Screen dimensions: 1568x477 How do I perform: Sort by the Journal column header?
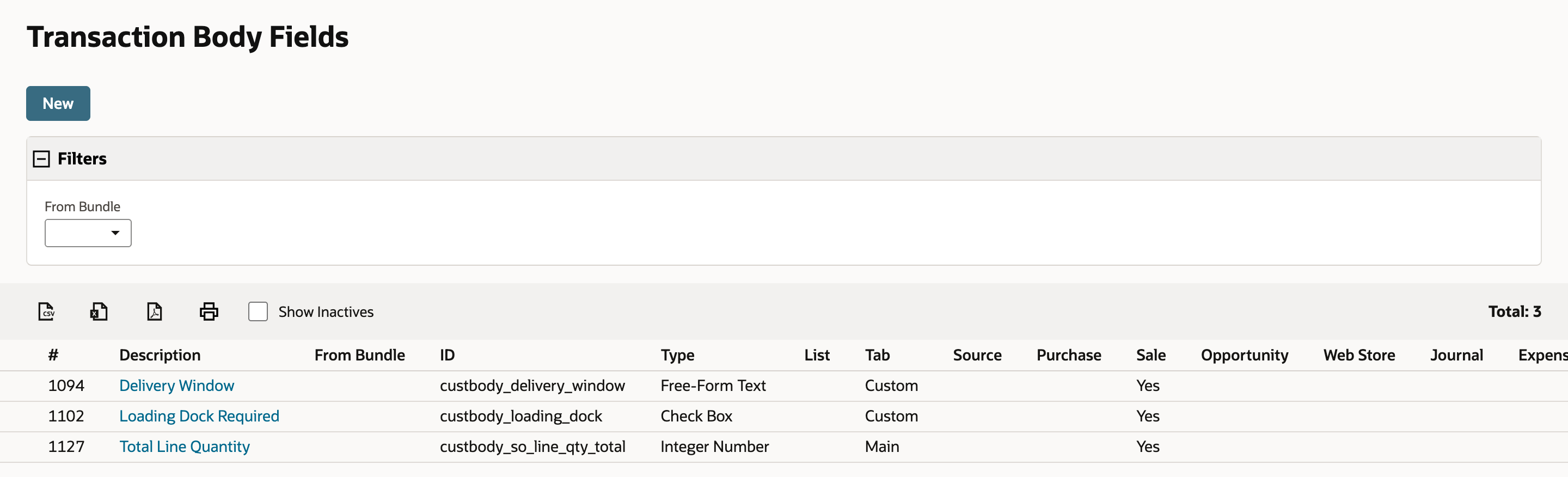pyautogui.click(x=1456, y=356)
